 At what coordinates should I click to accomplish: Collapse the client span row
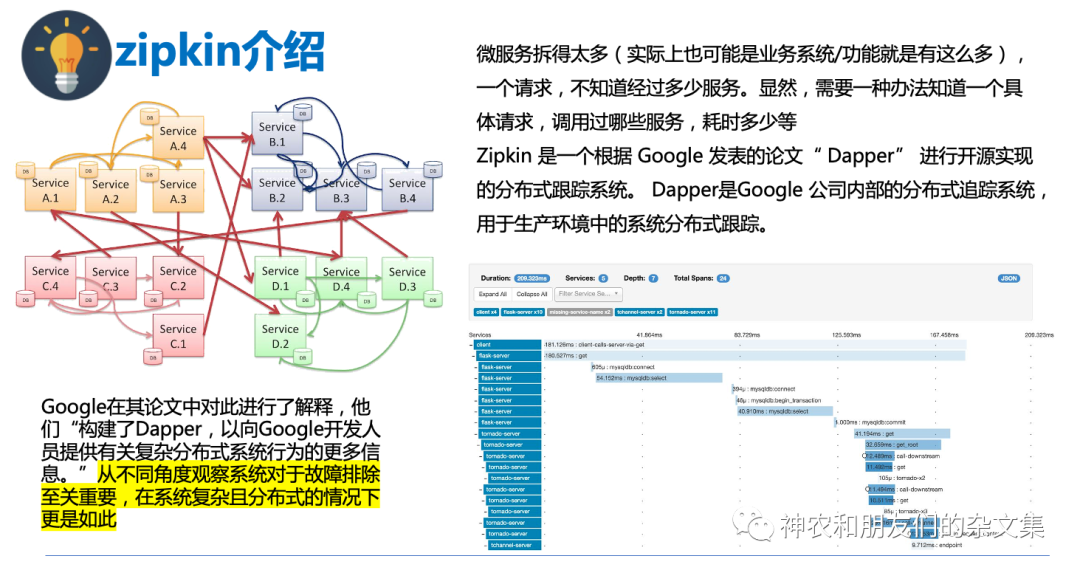471,344
